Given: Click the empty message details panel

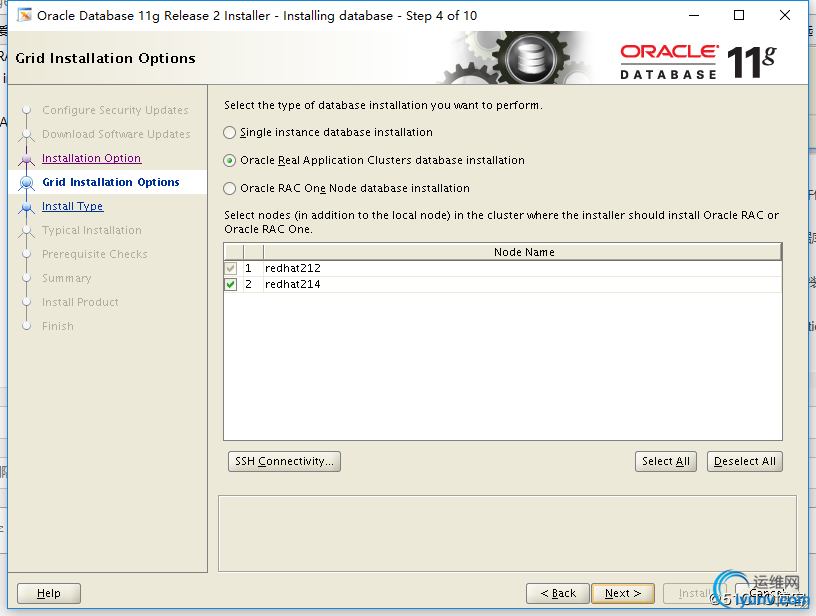Looking at the screenshot, I should tap(507, 534).
